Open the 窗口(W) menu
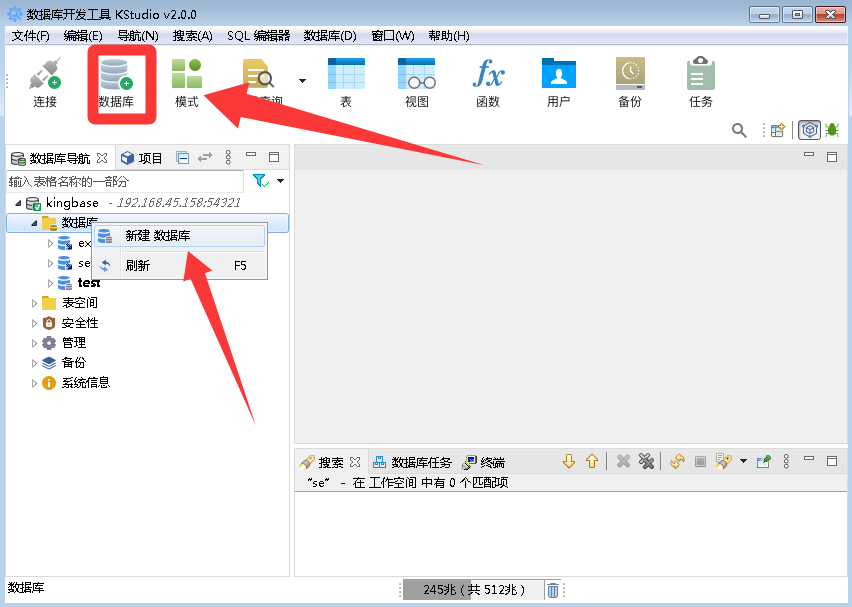The height and width of the screenshot is (607, 852). coord(392,36)
